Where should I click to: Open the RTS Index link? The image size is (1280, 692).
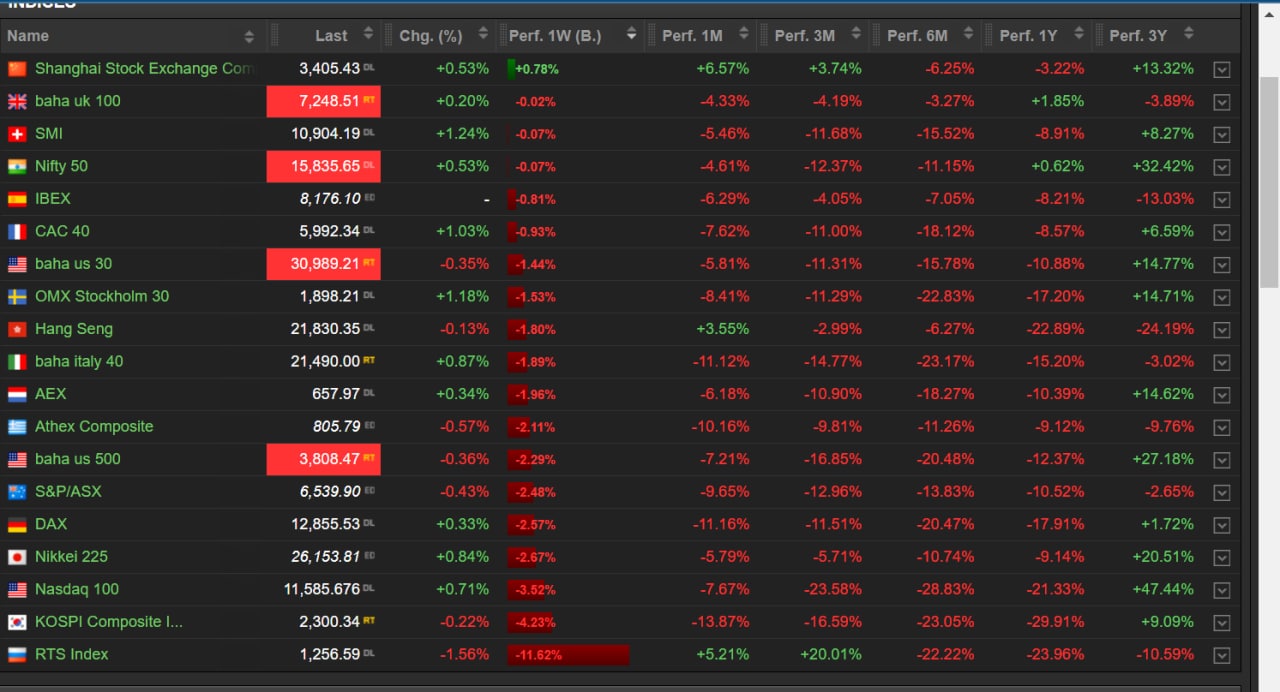[72, 654]
